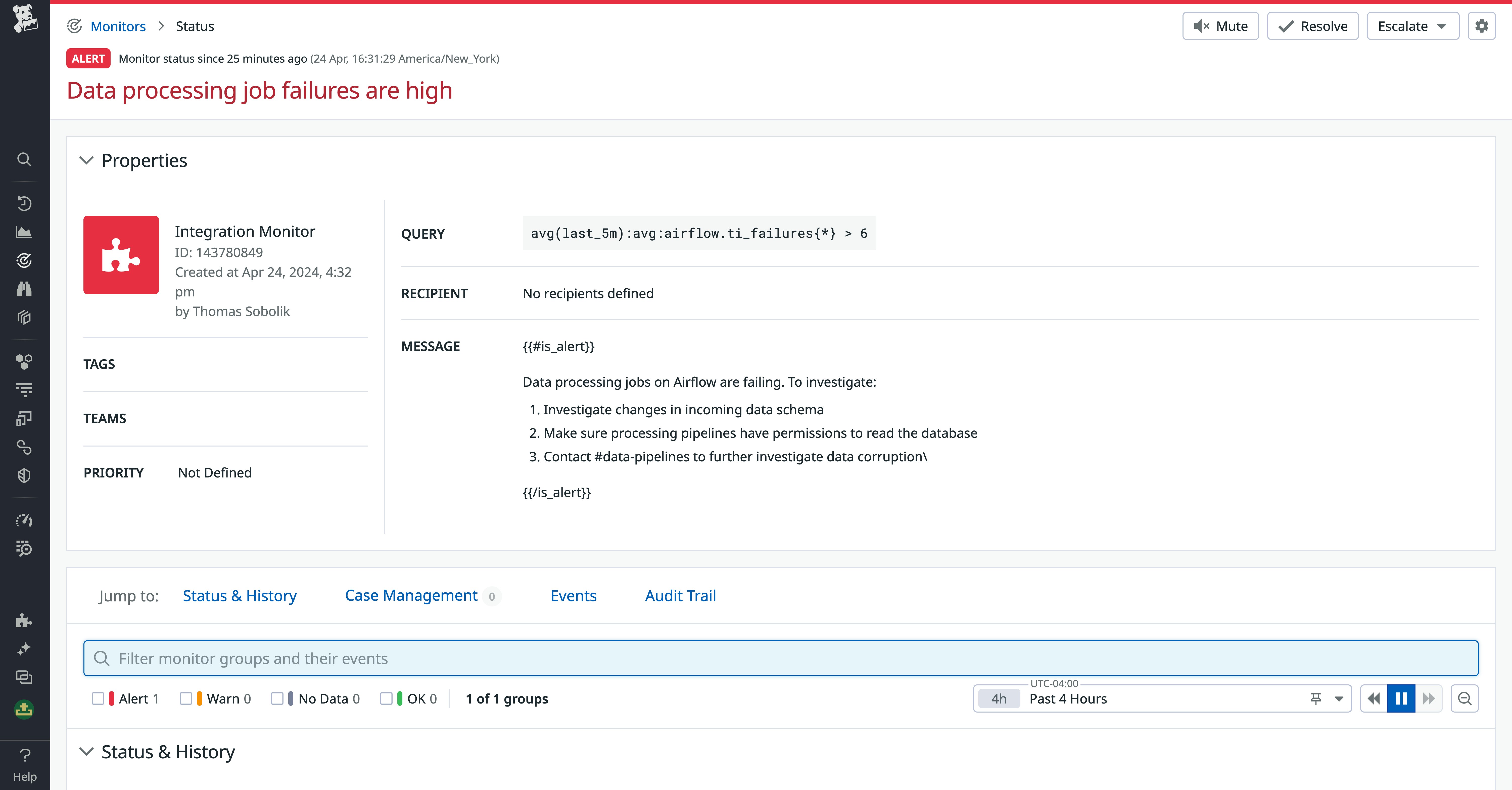Open the search icon in the sidebar
1512x790 pixels.
click(24, 160)
